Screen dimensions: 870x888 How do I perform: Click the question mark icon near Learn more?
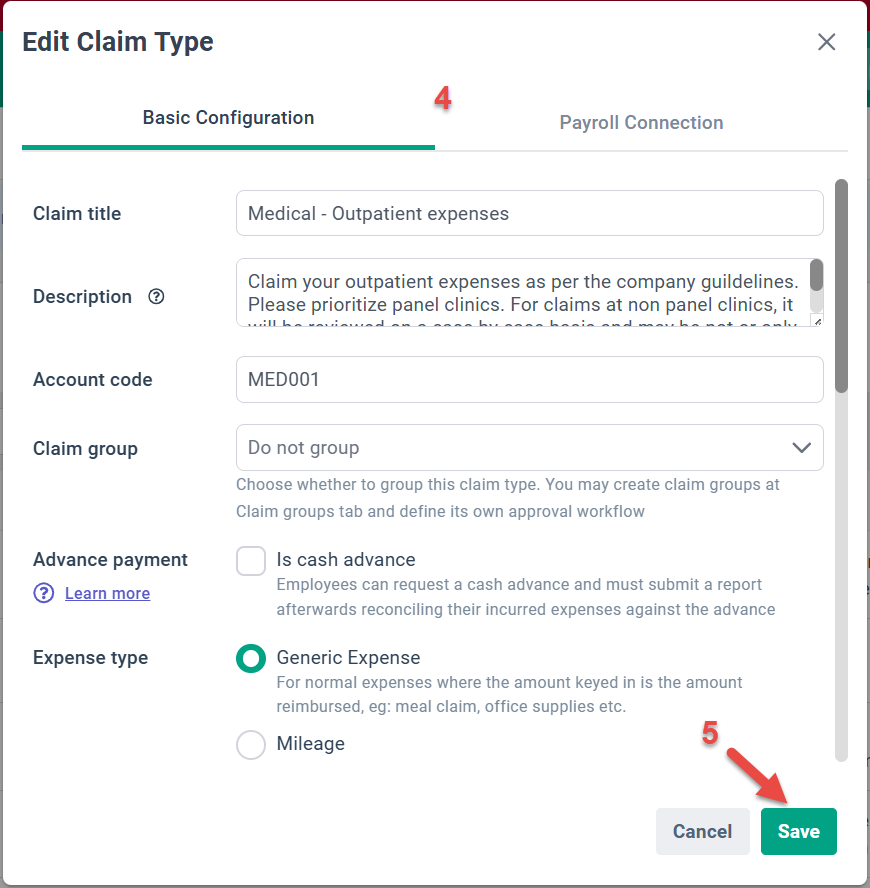[43, 593]
